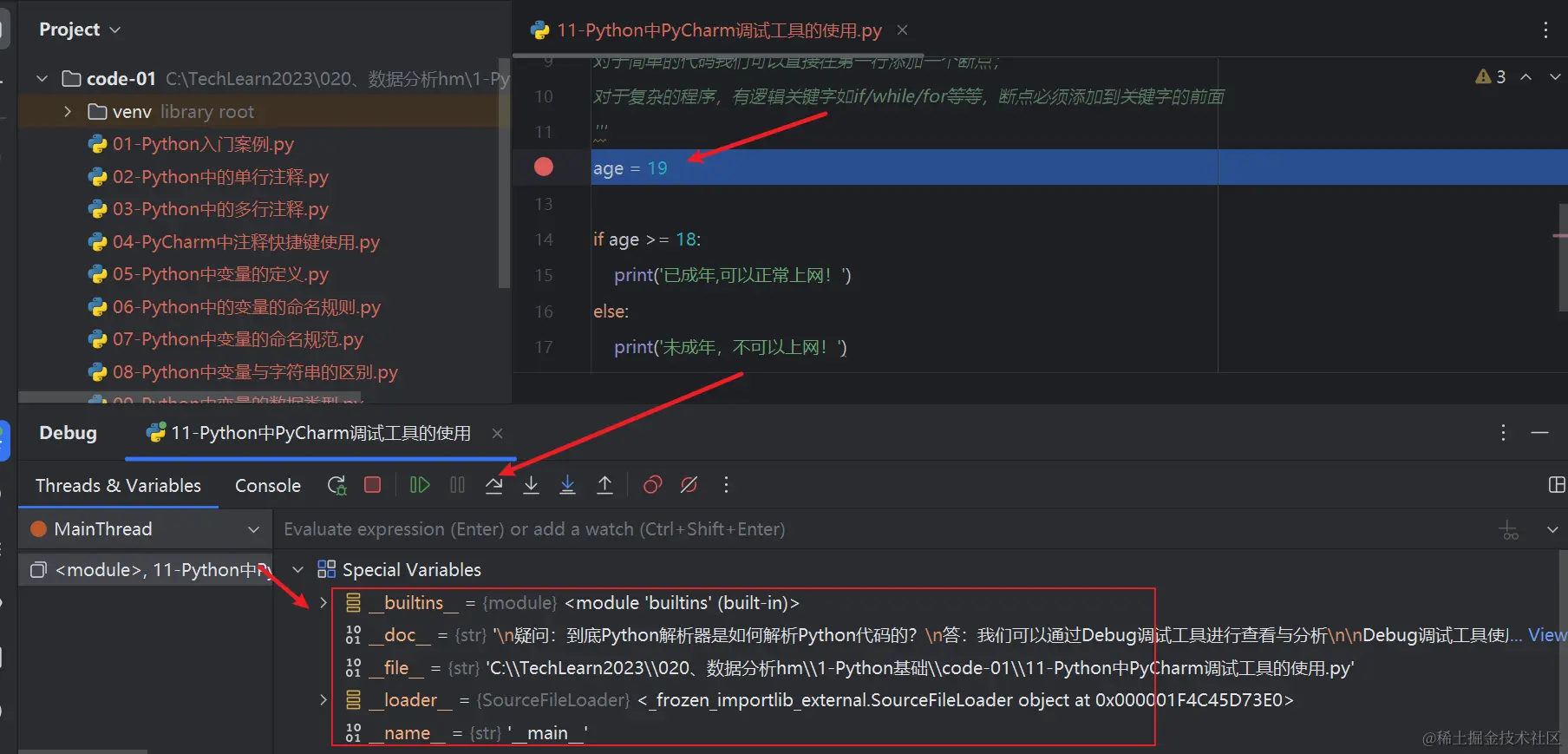This screenshot has width=1568, height=754.
Task: Remove the breakpoint at age = 19
Action: coord(544,167)
